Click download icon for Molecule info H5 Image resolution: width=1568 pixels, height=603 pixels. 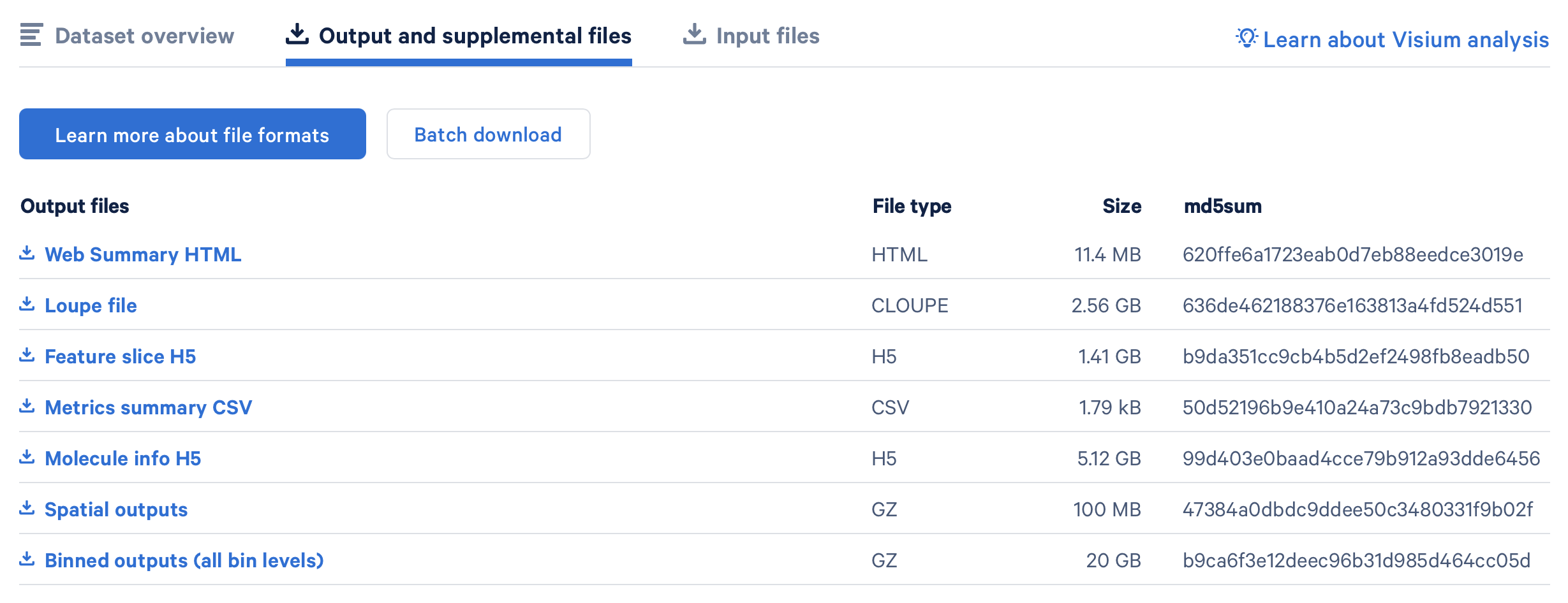tap(27, 457)
